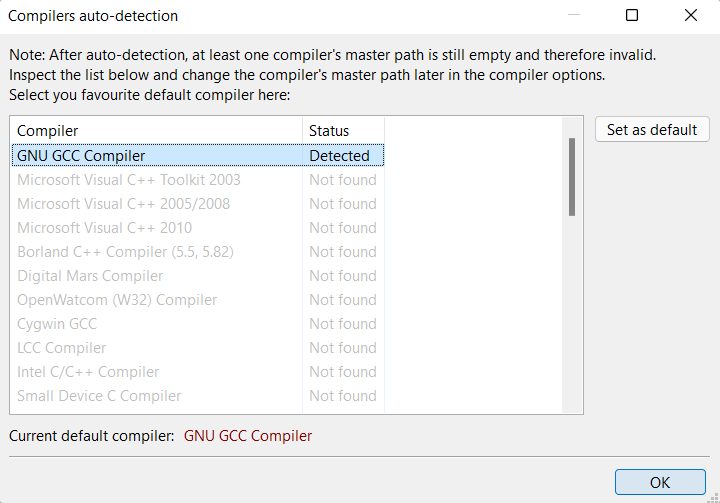Select OpenWatcom (W32) Compiler entry
The image size is (720, 503).
pyautogui.click(x=117, y=300)
